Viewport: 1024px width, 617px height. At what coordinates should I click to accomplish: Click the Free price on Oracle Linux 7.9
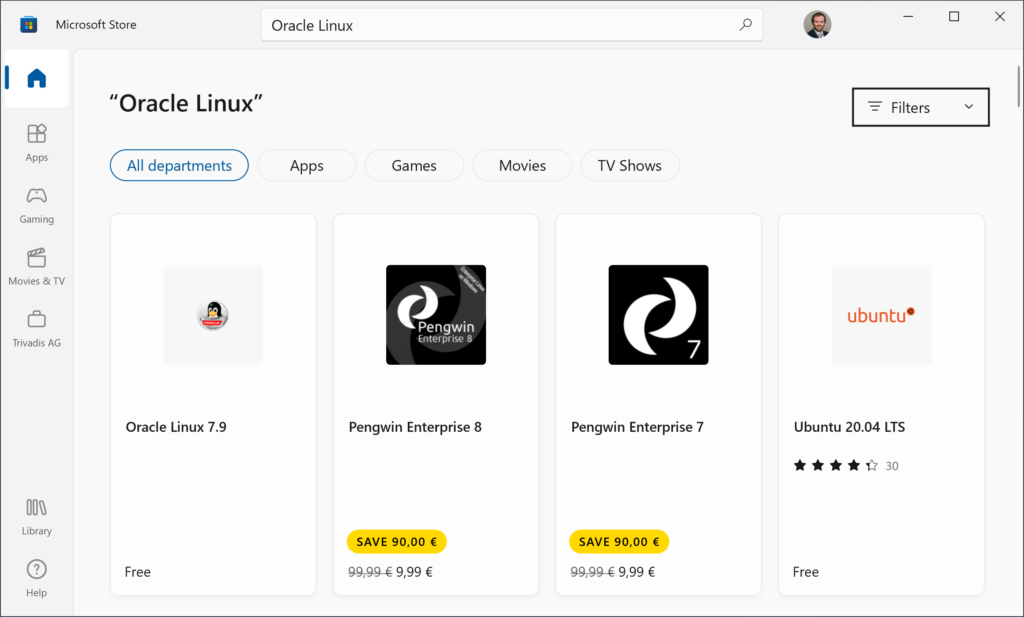tap(137, 572)
